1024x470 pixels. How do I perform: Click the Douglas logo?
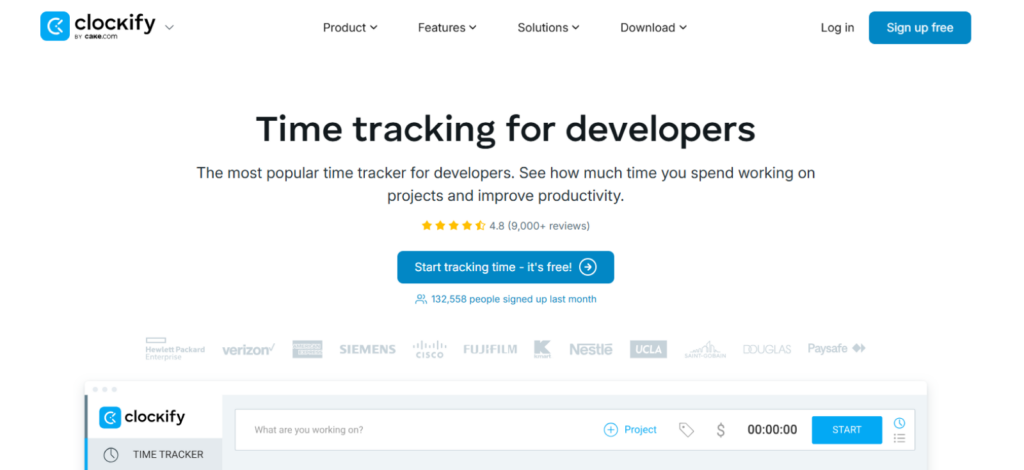pos(767,349)
